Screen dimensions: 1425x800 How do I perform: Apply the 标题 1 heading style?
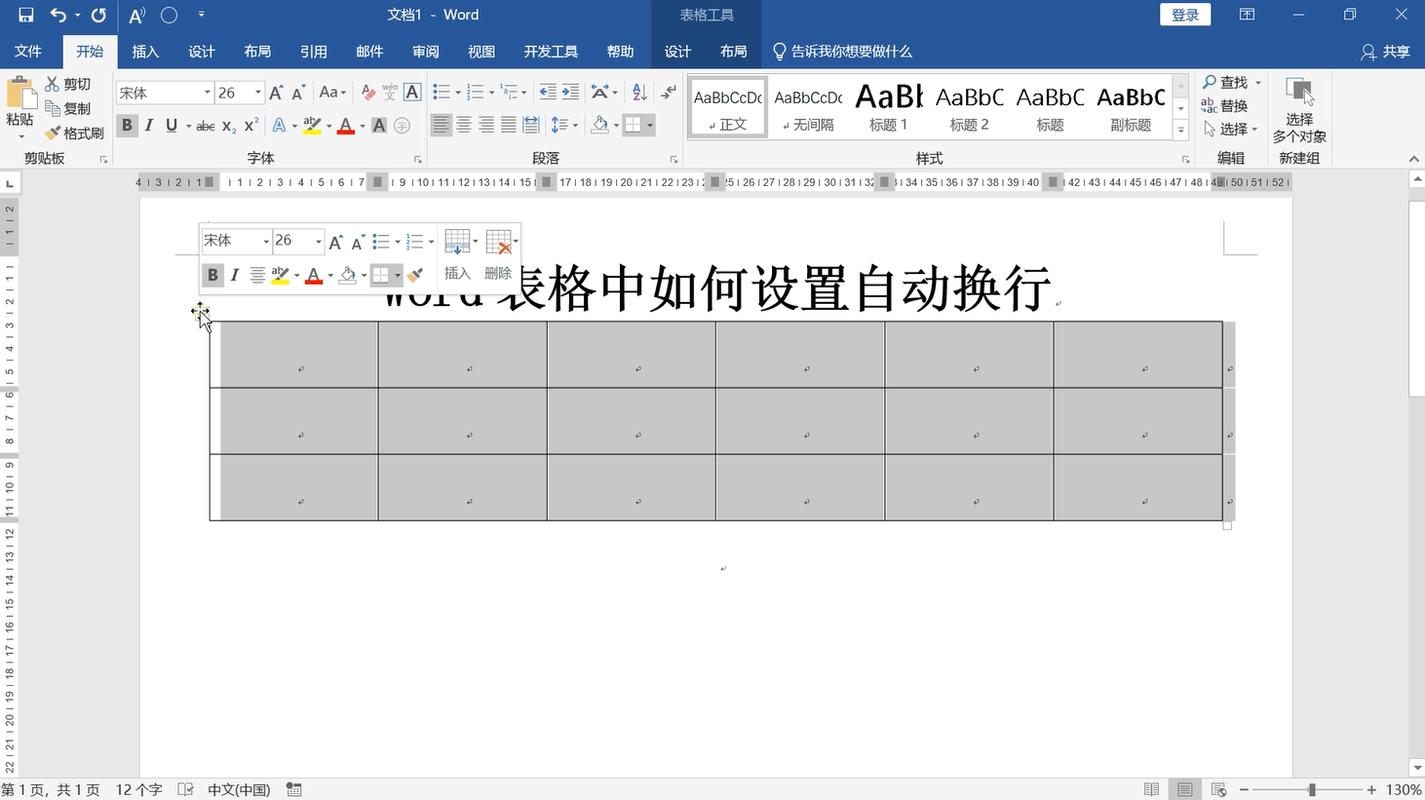click(x=888, y=105)
